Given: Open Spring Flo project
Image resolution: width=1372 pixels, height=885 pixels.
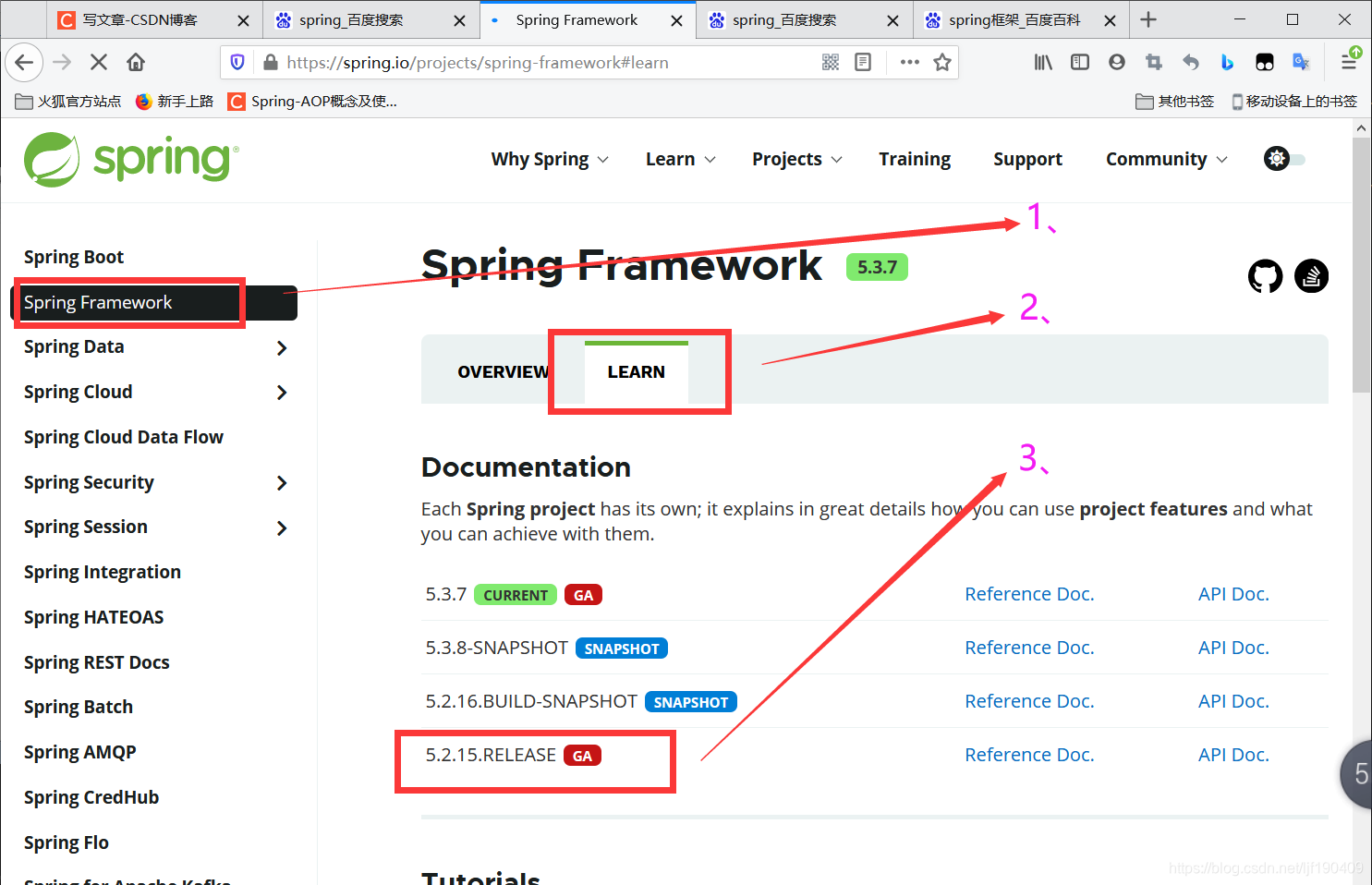Looking at the screenshot, I should point(67,843).
